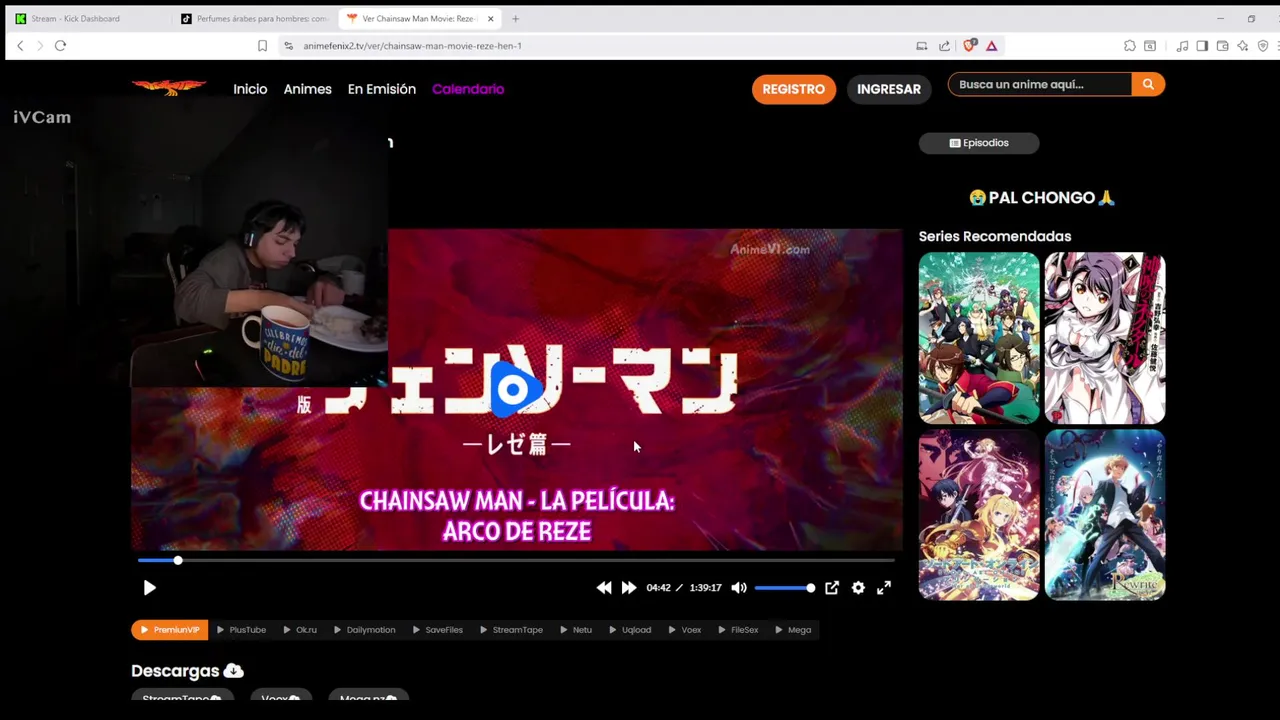Go back with the browser back arrow
The width and height of the screenshot is (1280, 720).
click(20, 46)
